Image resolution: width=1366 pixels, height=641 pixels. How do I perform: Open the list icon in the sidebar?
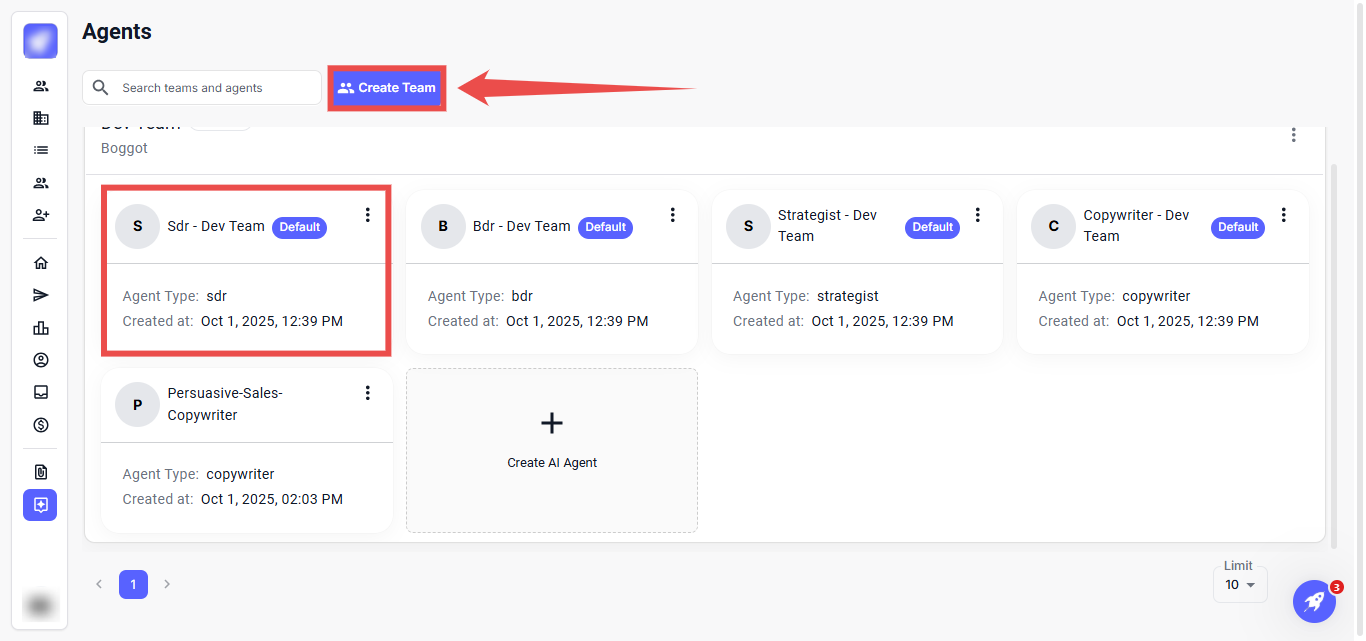[41, 150]
